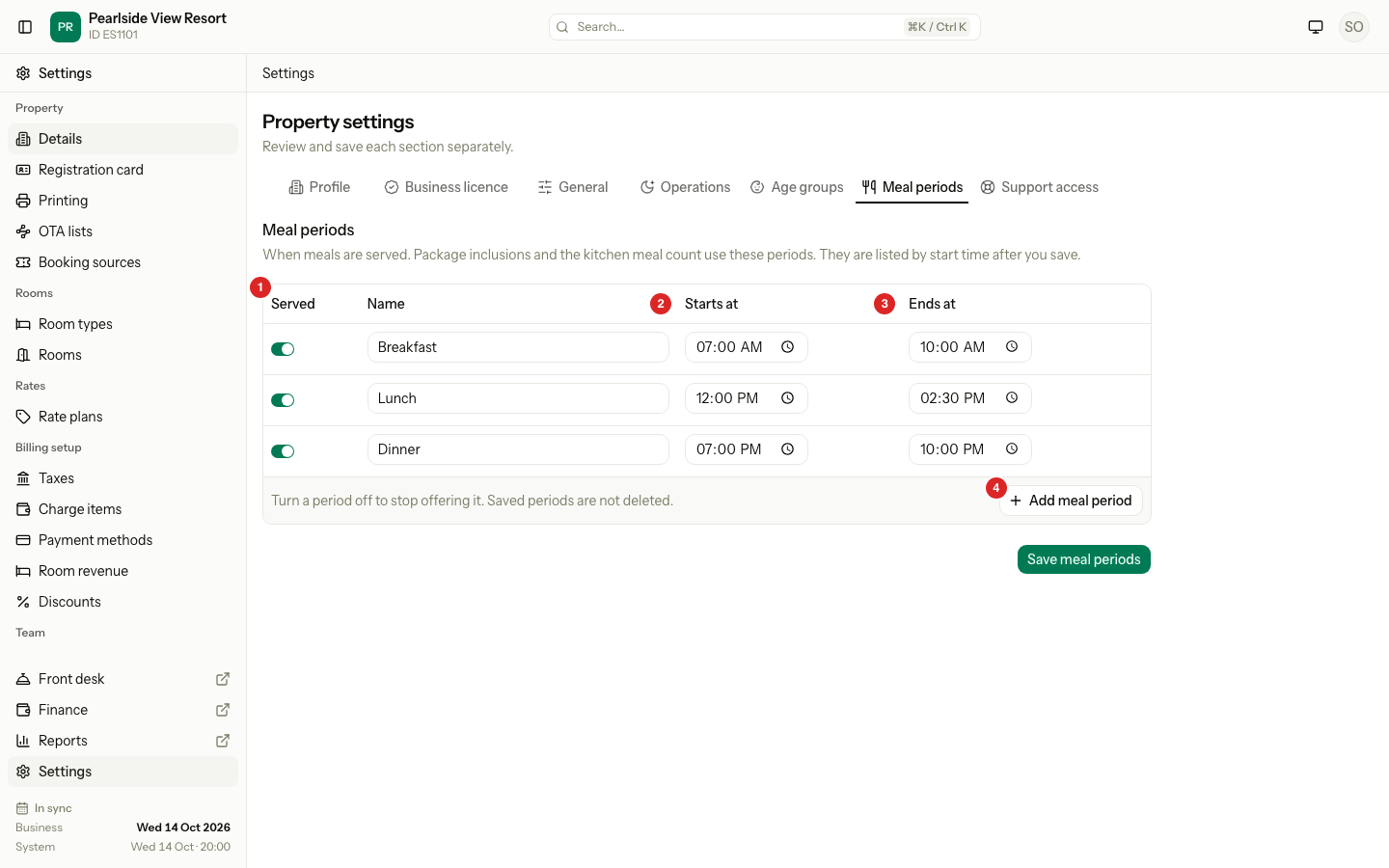Toggle Dinner served switch off
This screenshot has height=868, width=1389.
point(283,451)
